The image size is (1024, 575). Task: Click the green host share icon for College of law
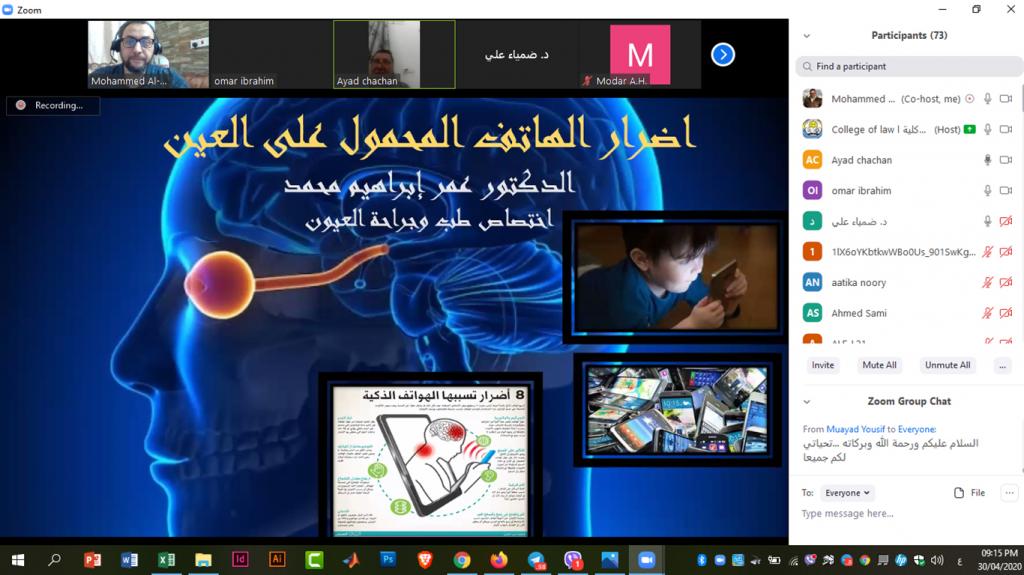tap(970, 130)
